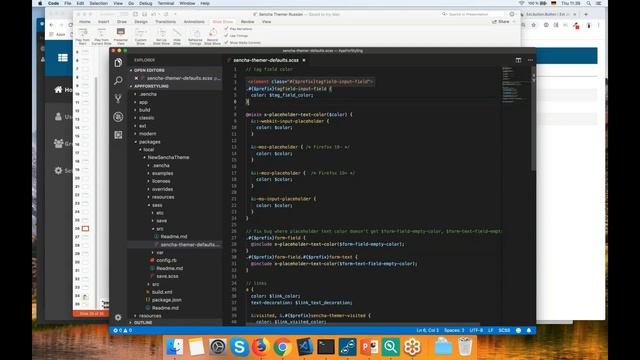Image resolution: width=640 pixels, height=360 pixels.
Task: Click Rehearse Timings in PowerPoint ribbon
Action: point(195,36)
